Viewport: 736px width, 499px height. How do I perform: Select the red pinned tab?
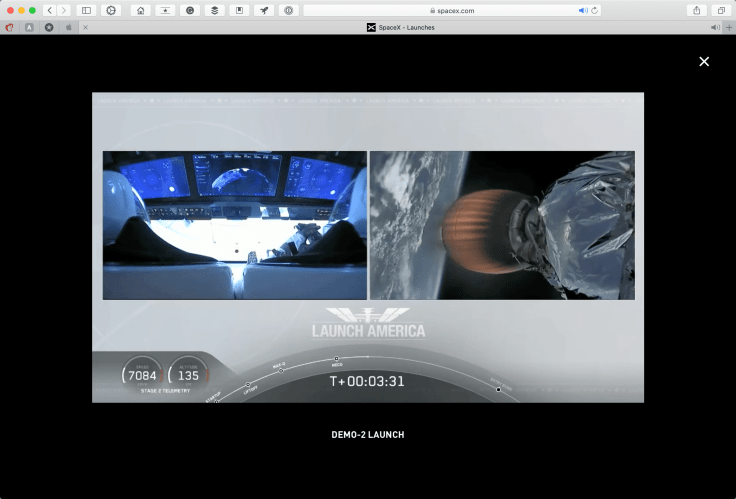9,28
